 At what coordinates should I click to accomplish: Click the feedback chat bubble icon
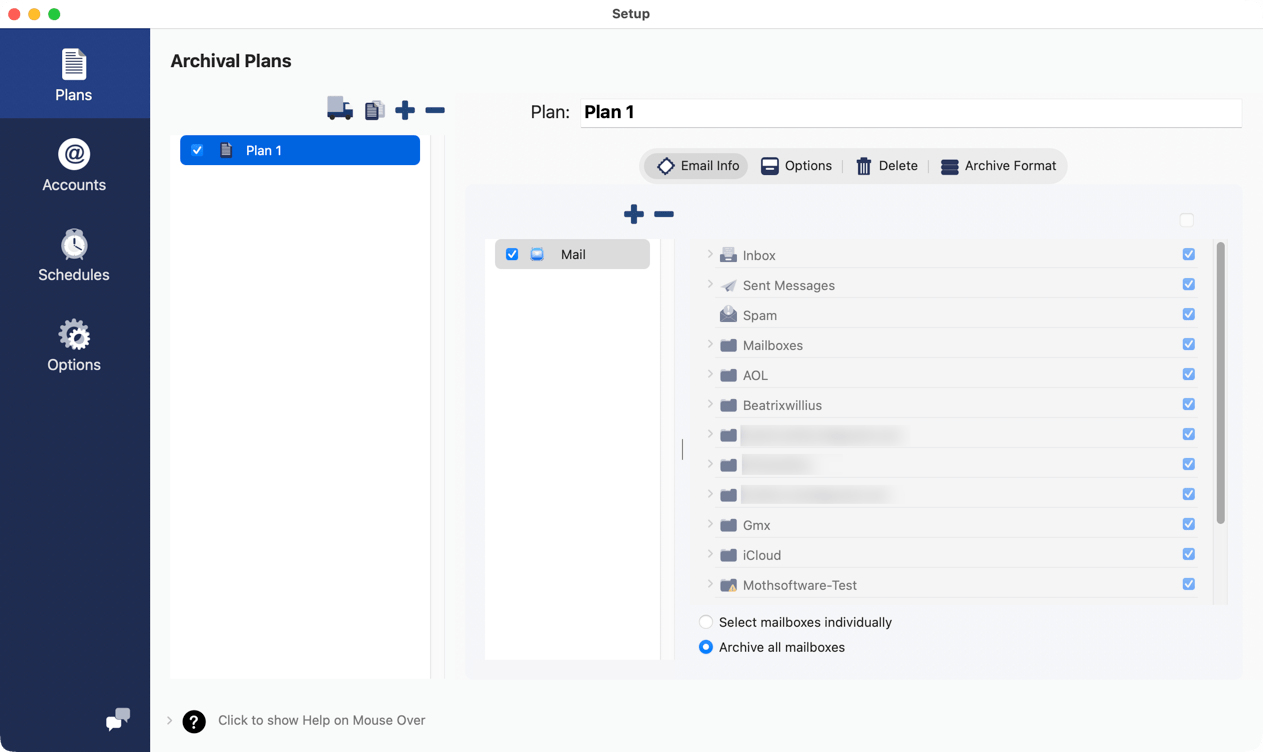tap(118, 719)
